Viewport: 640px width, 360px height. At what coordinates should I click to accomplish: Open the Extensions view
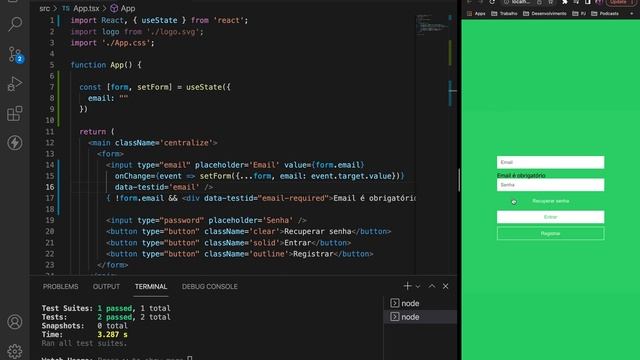click(15, 113)
